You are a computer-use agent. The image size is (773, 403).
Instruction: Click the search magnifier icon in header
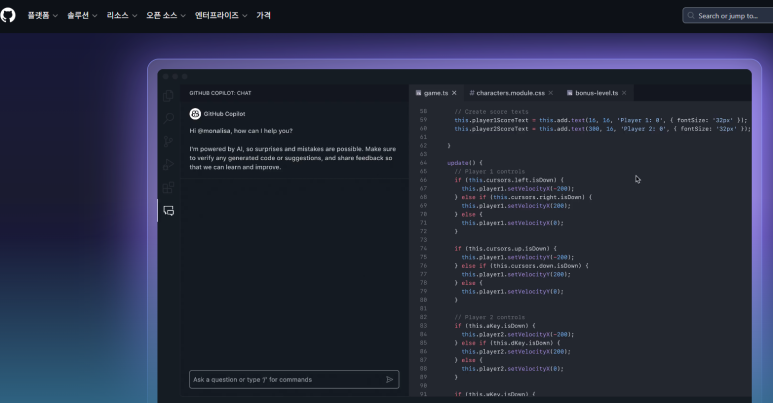click(x=691, y=16)
